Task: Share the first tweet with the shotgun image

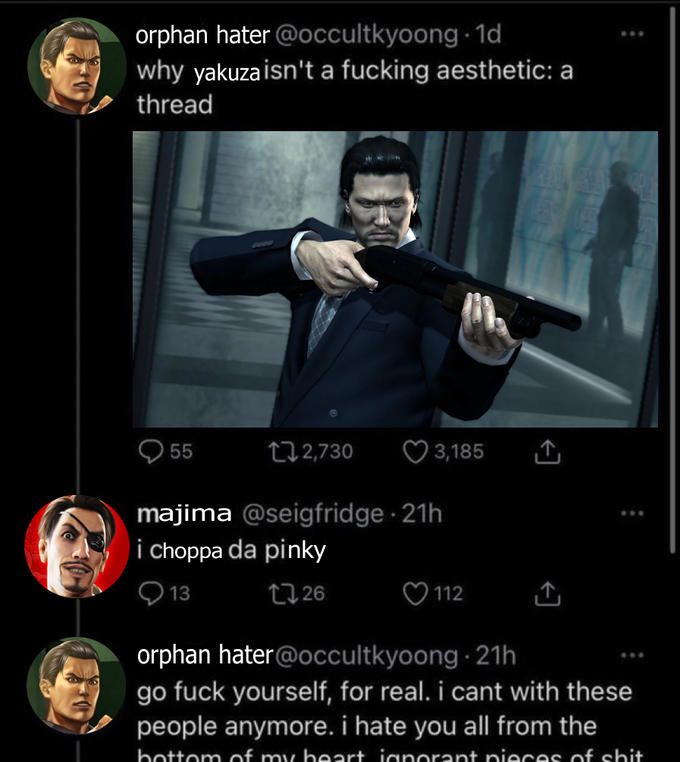Action: pyautogui.click(x=546, y=452)
